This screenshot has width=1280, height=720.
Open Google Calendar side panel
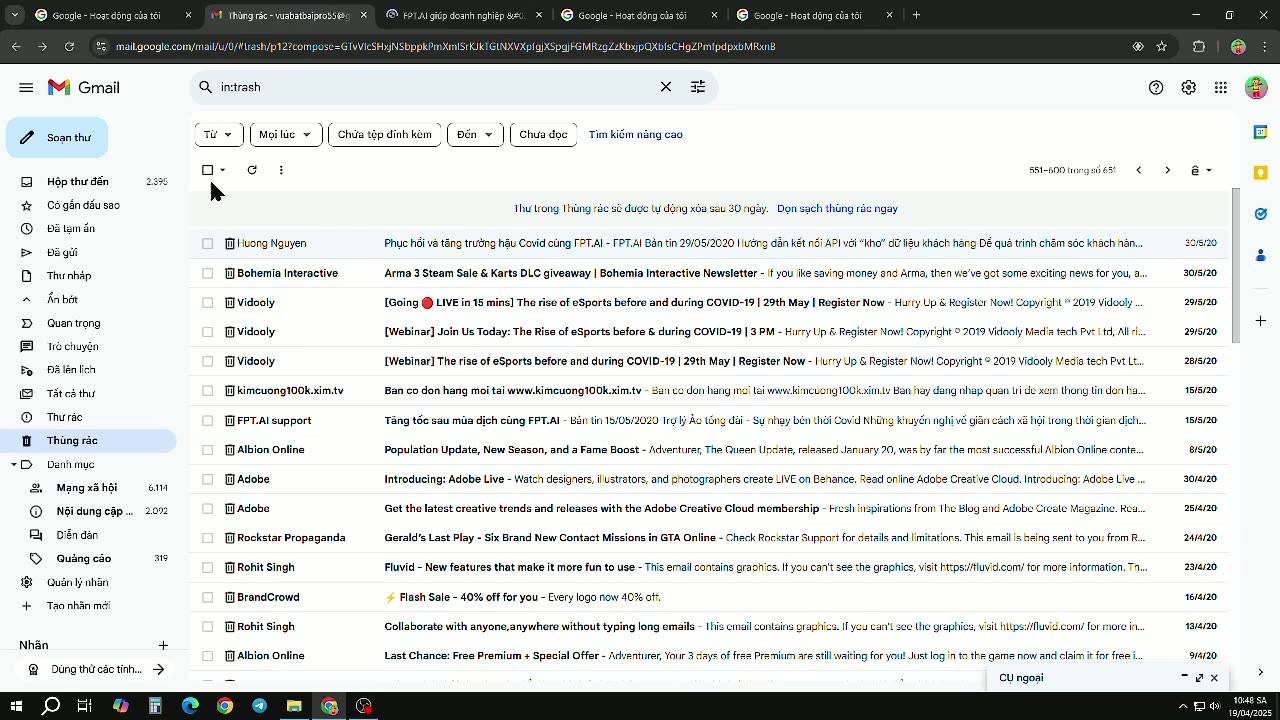click(x=1261, y=132)
